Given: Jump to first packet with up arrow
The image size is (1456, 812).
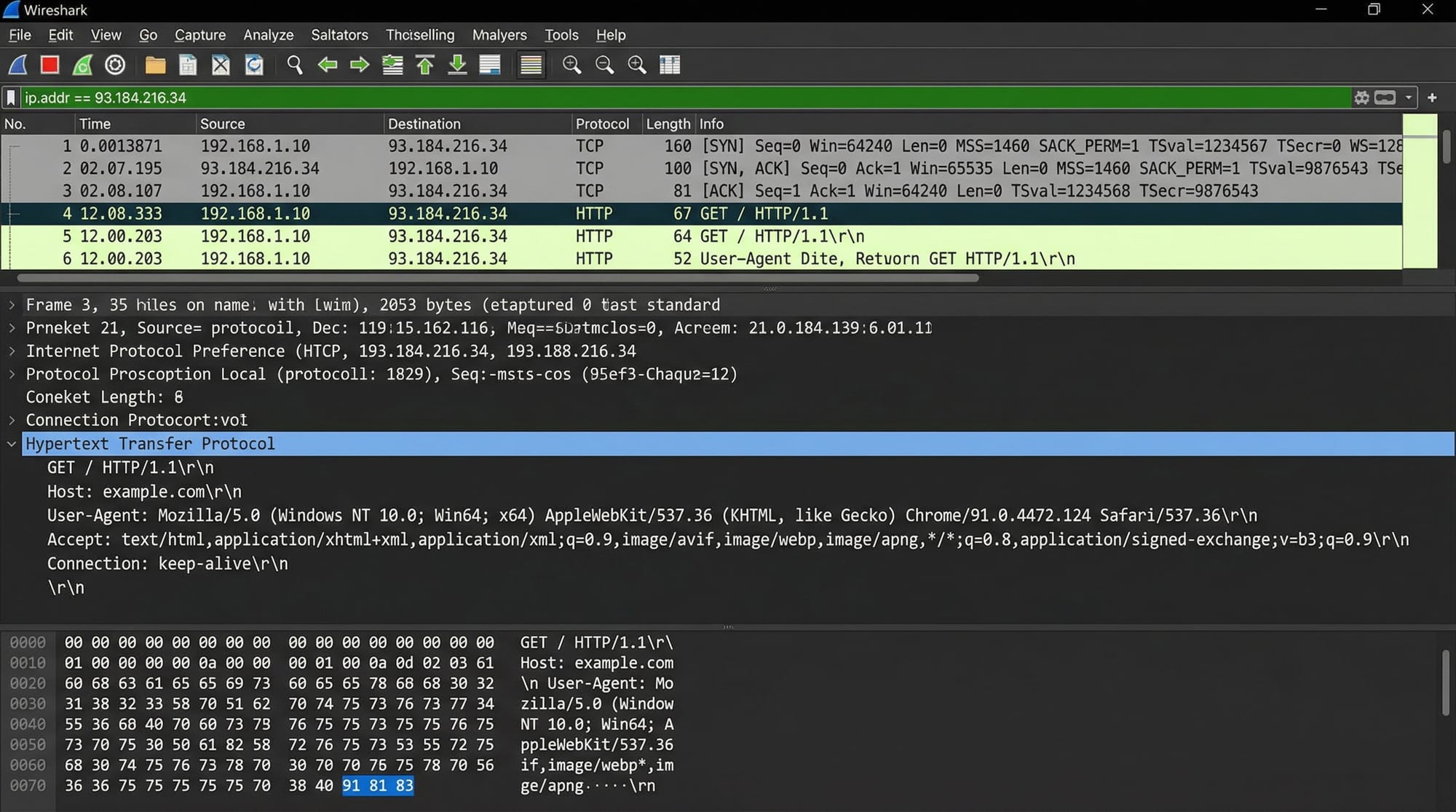Looking at the screenshot, I should (425, 65).
